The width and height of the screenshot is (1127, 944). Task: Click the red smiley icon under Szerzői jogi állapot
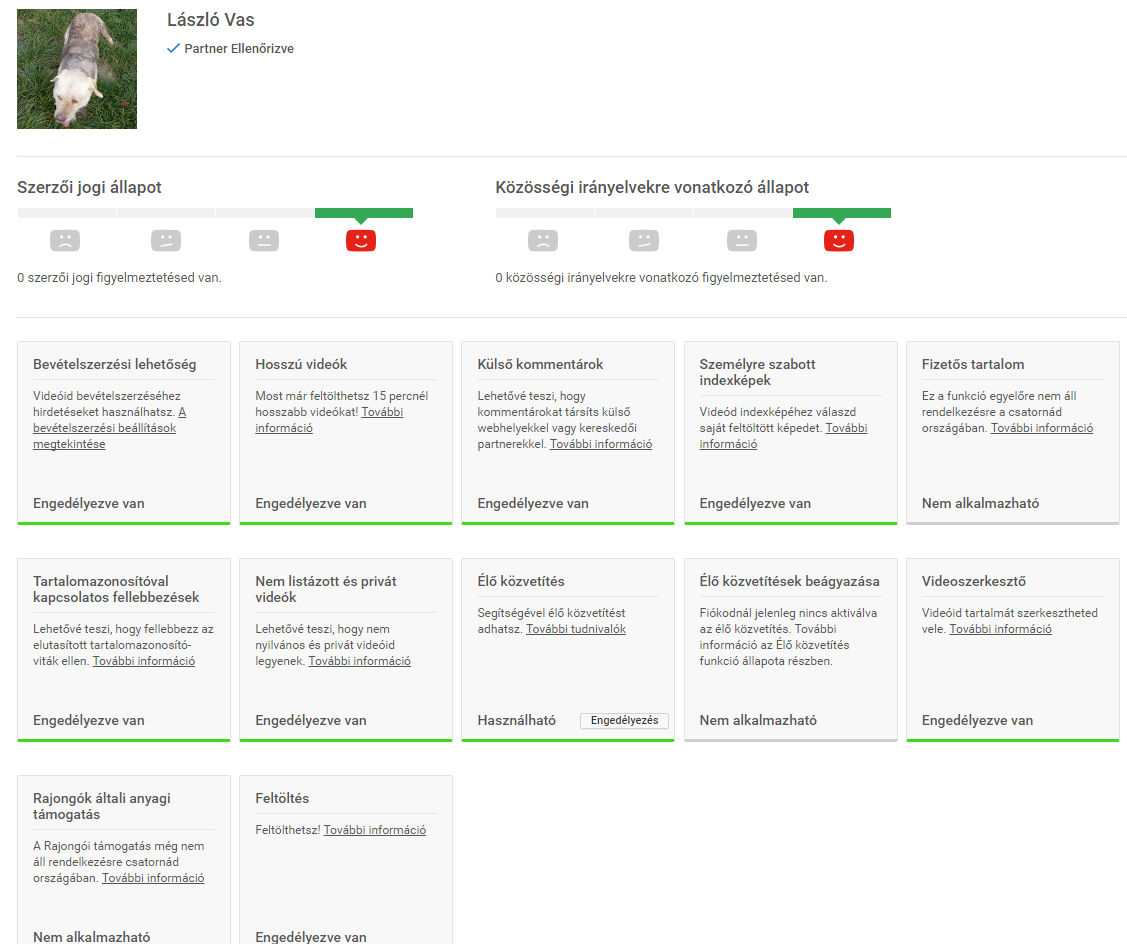361,240
